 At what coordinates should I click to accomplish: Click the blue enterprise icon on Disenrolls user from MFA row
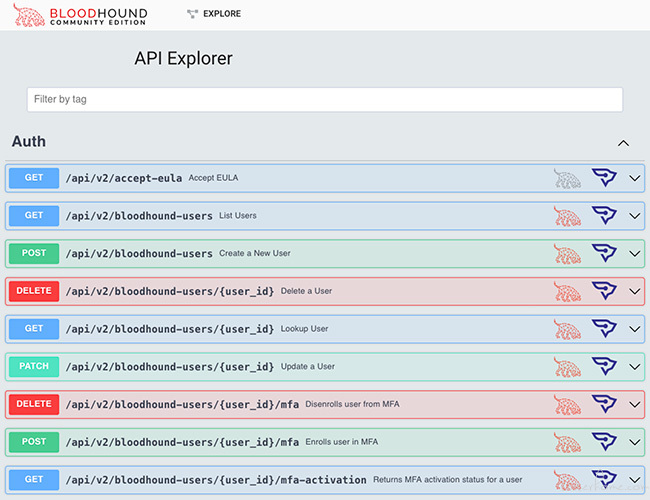pos(604,404)
